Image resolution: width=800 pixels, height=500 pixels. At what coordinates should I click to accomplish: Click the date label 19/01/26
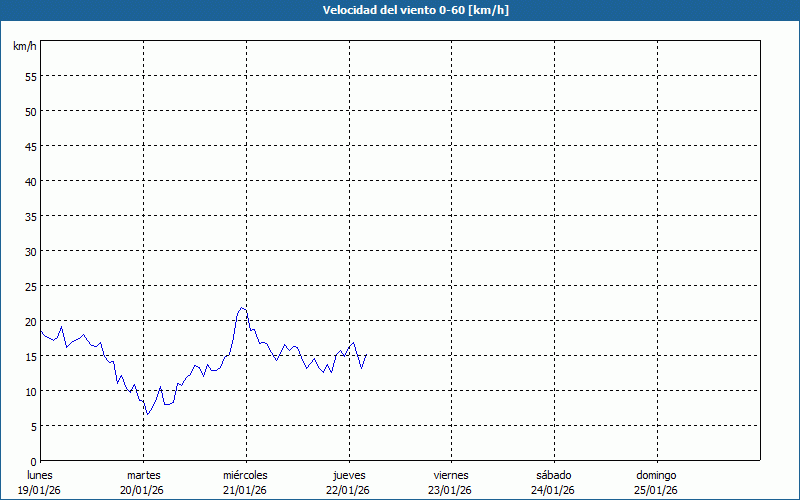tap(40, 490)
